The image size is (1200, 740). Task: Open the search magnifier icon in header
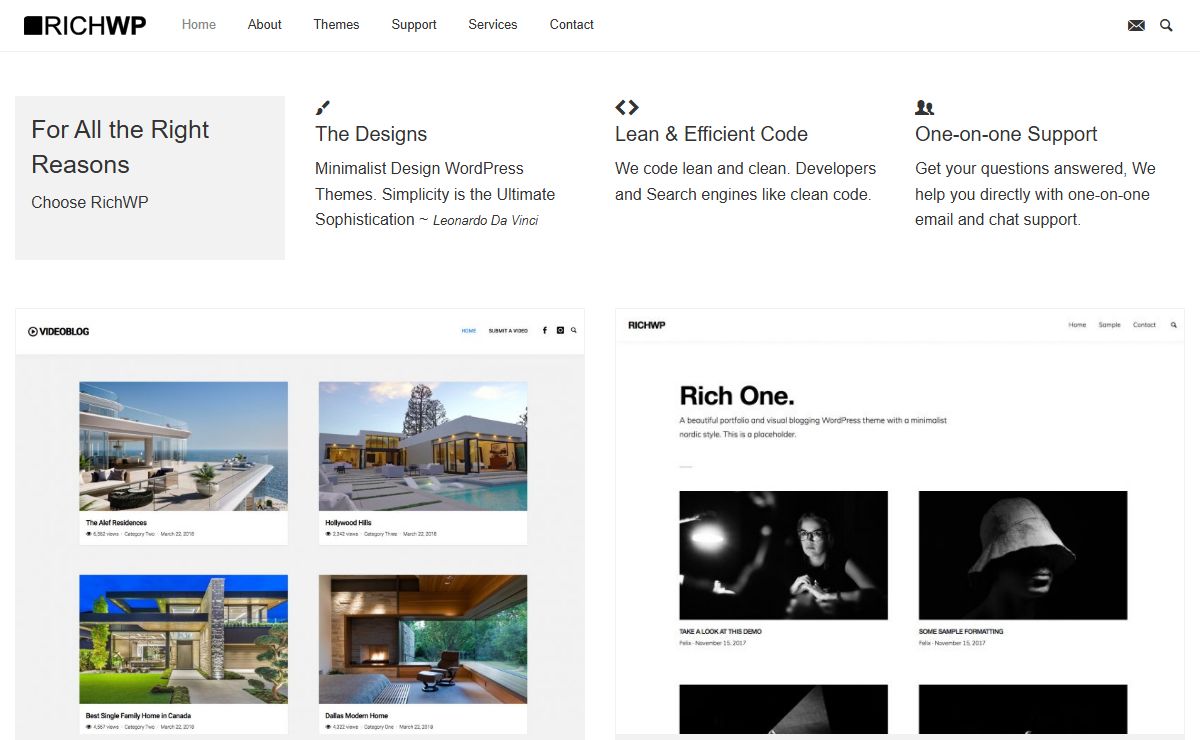[x=1166, y=25]
